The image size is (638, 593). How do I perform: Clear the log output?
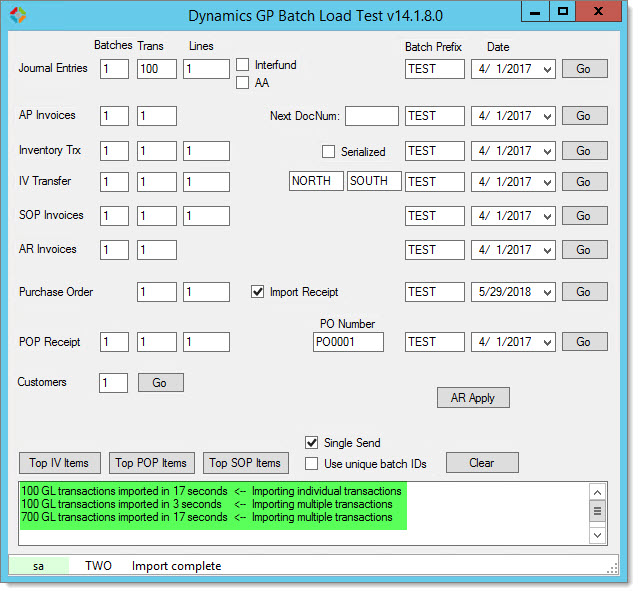482,463
